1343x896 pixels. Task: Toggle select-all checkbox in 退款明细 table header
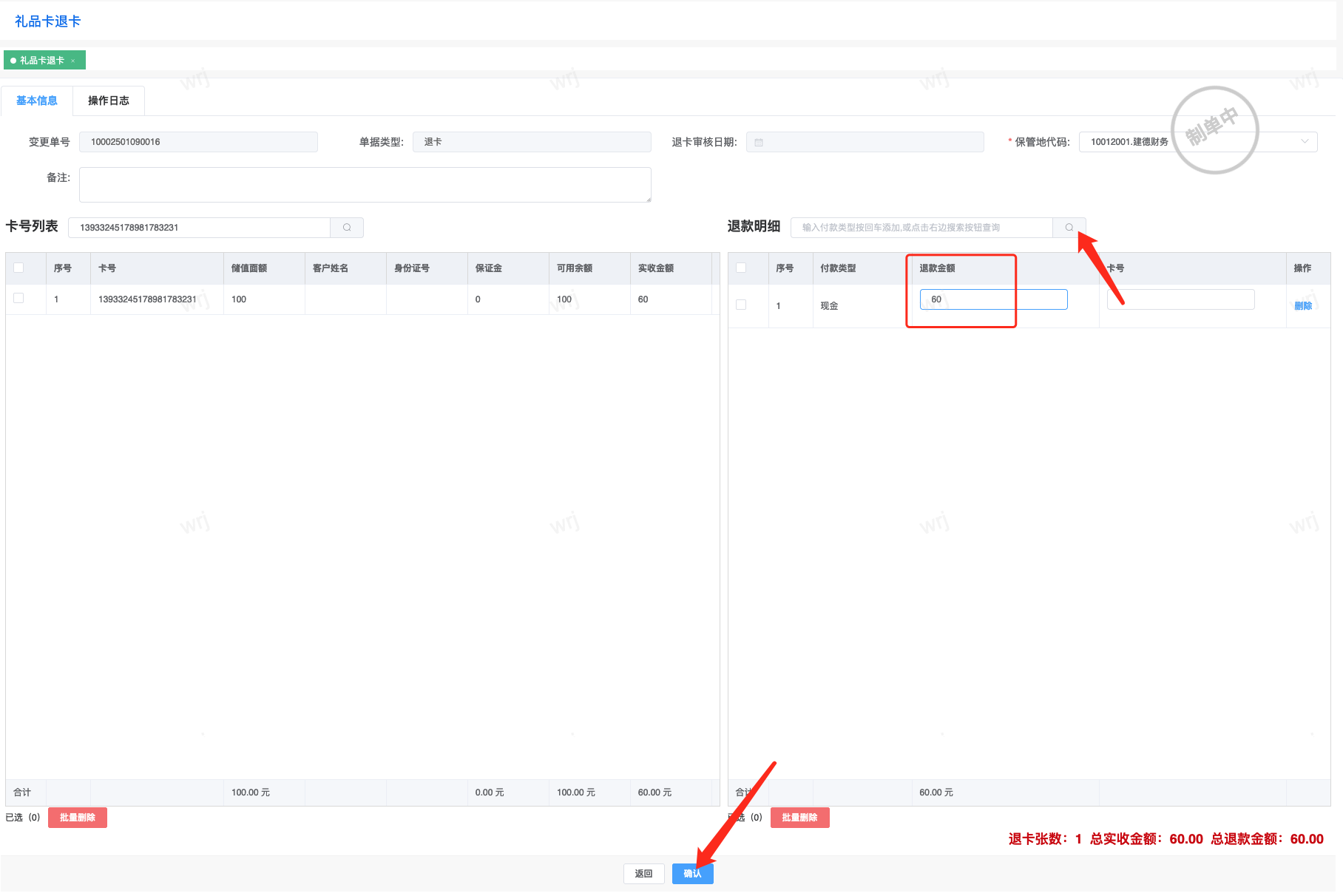point(741,268)
